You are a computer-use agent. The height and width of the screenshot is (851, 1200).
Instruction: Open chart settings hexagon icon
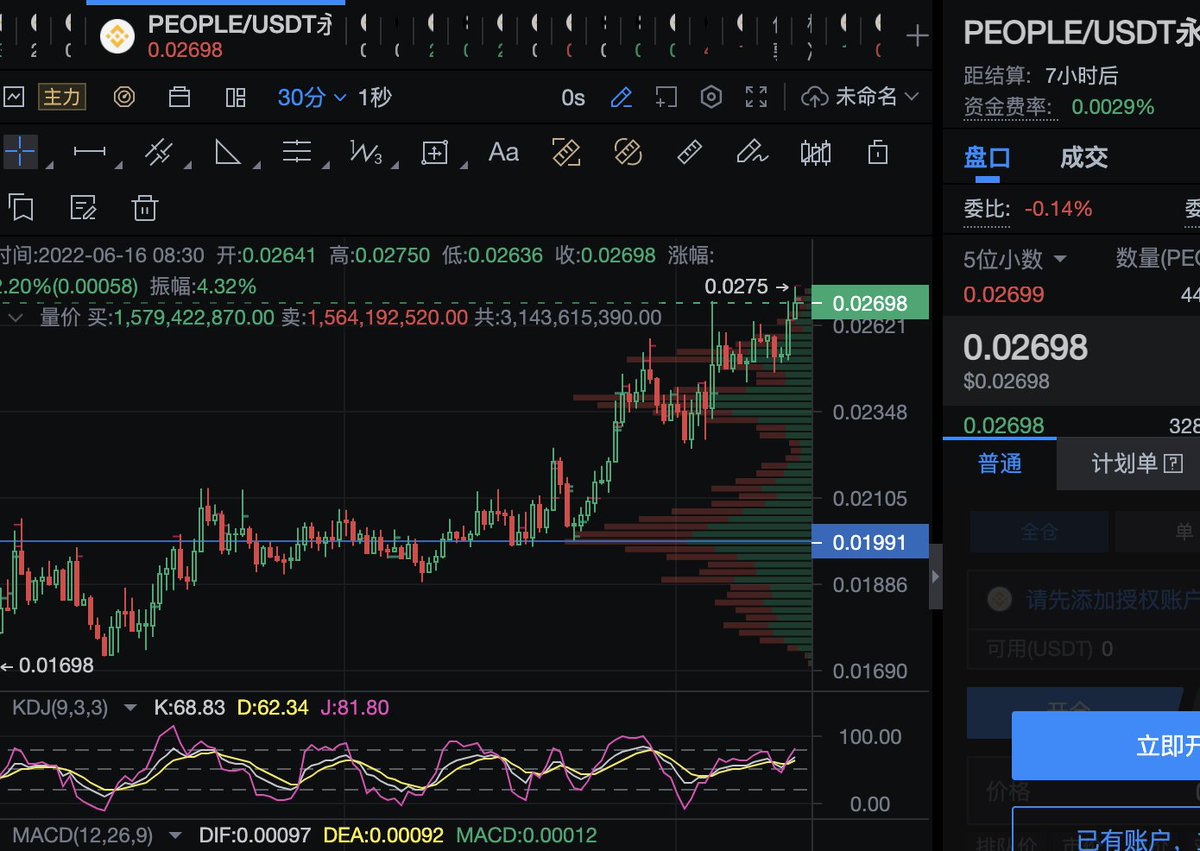click(x=711, y=97)
